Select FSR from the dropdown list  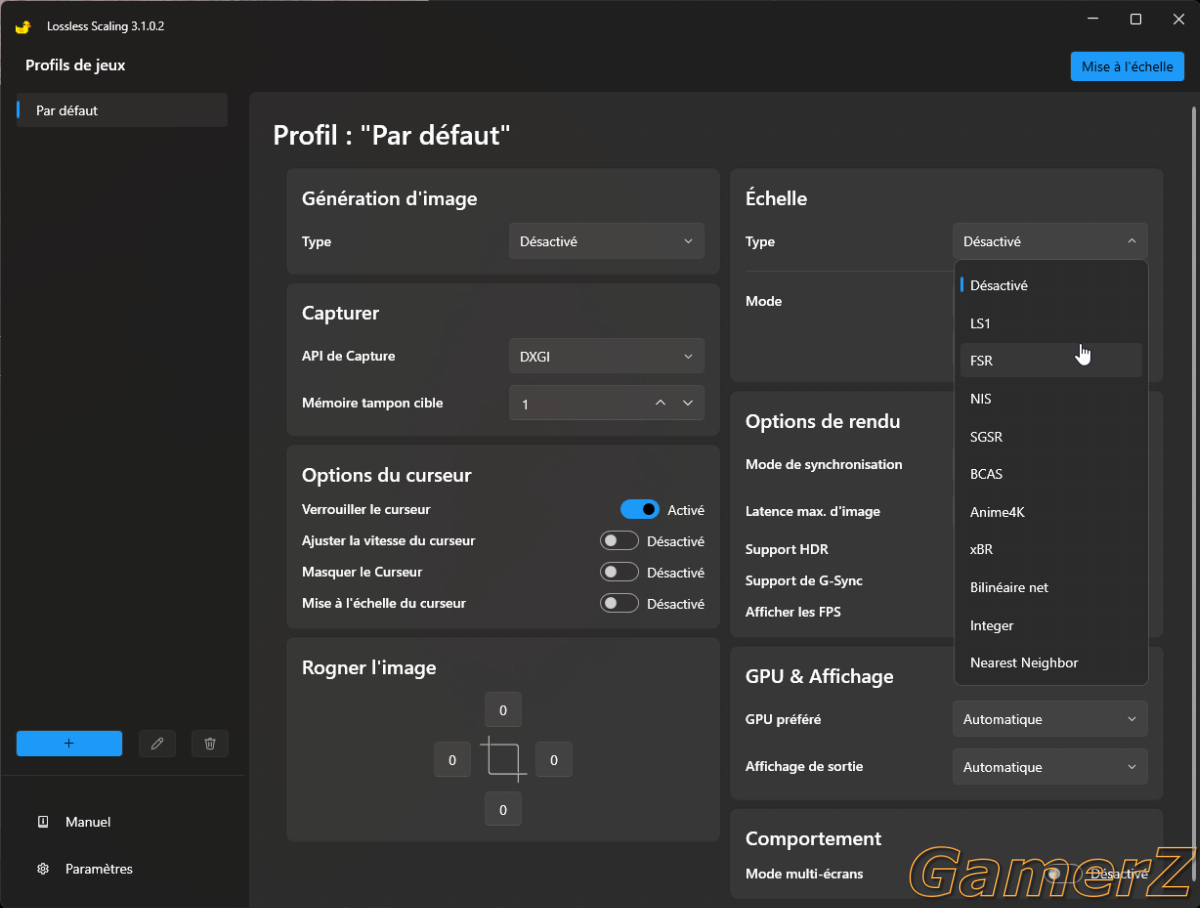coord(1051,360)
